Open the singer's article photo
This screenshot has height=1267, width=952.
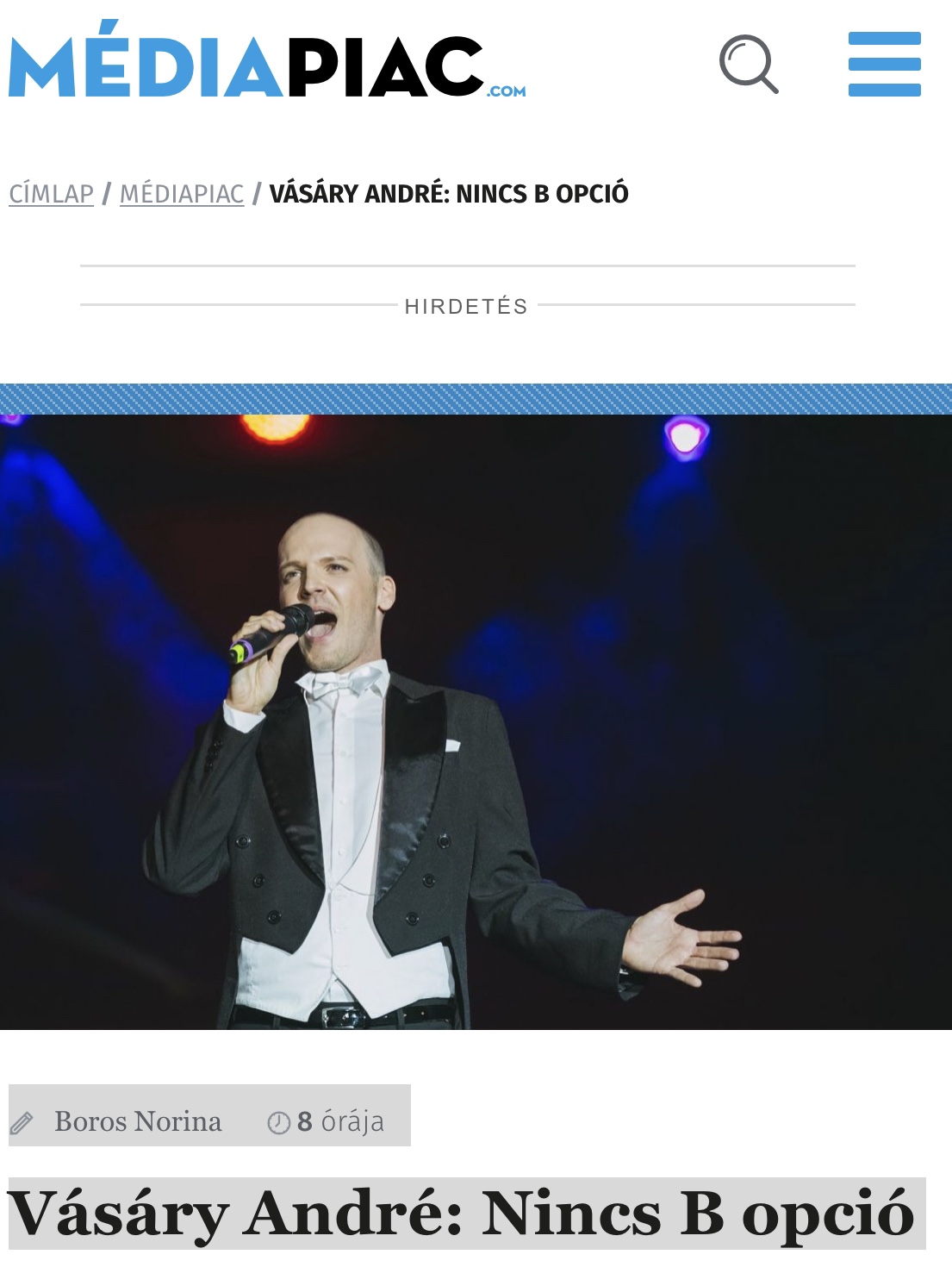(x=476, y=722)
